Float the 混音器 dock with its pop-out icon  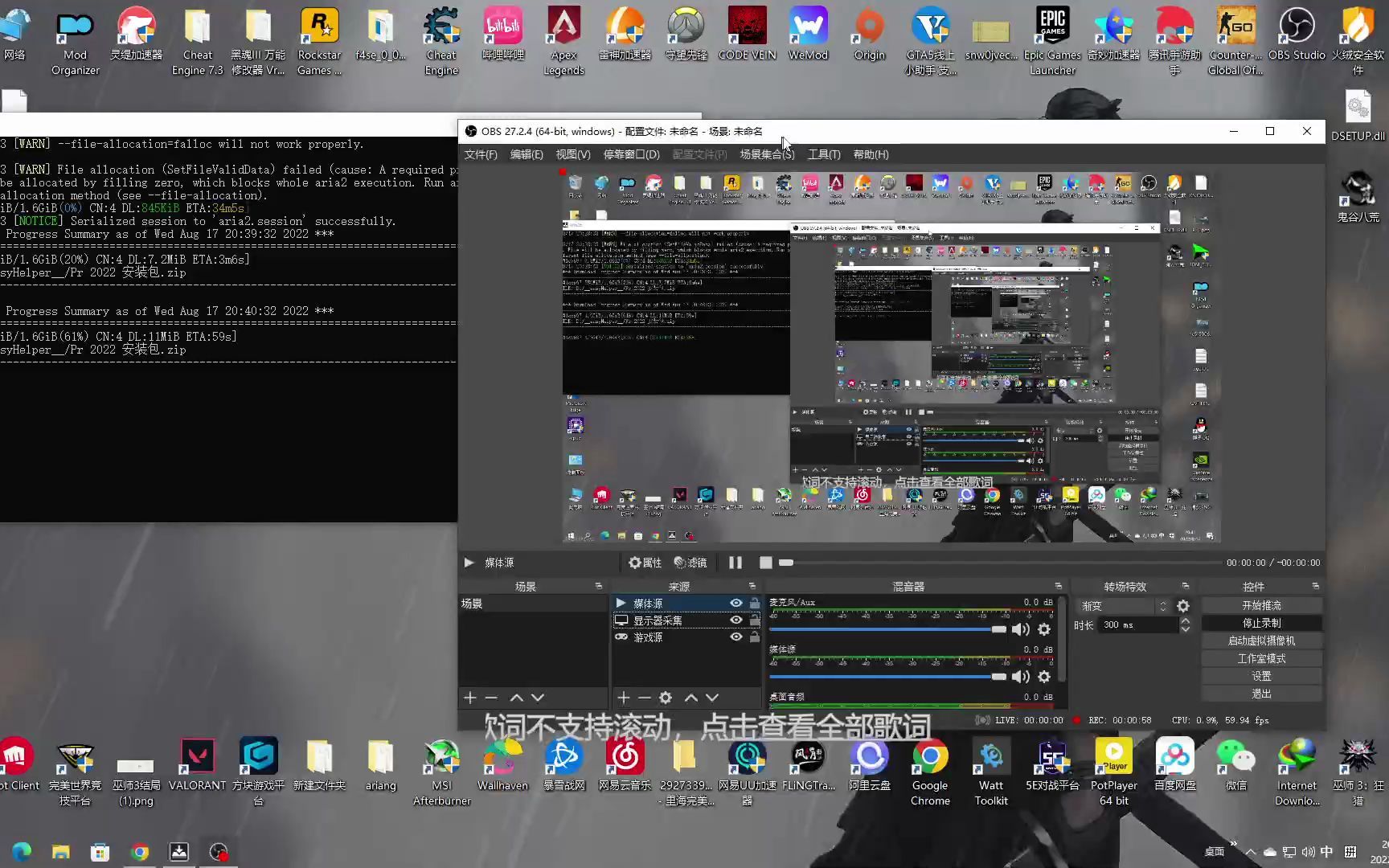(1058, 586)
